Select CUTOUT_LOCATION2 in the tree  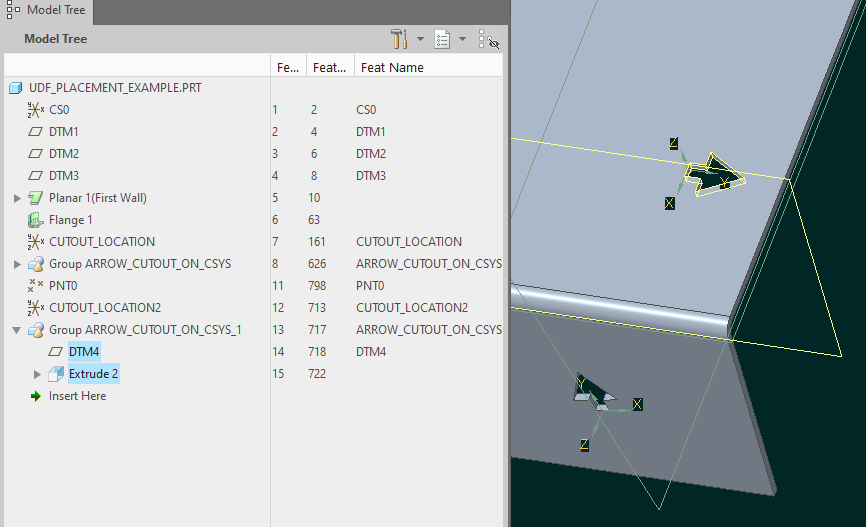tap(104, 308)
